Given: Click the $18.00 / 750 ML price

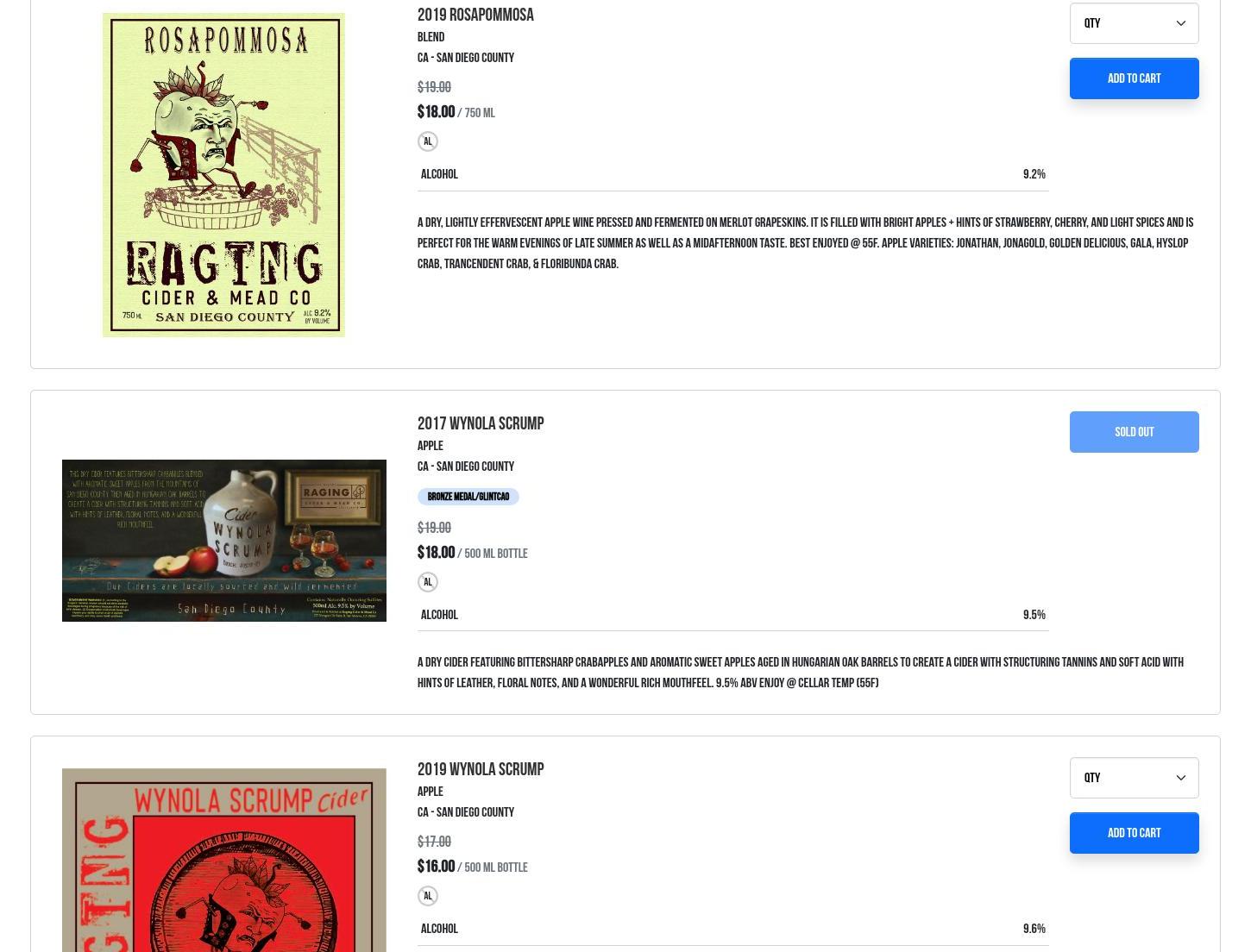Looking at the screenshot, I should point(456,112).
